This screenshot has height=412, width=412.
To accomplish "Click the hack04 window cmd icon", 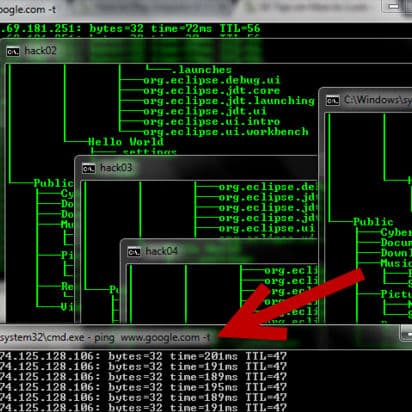I will pyautogui.click(x=134, y=252).
